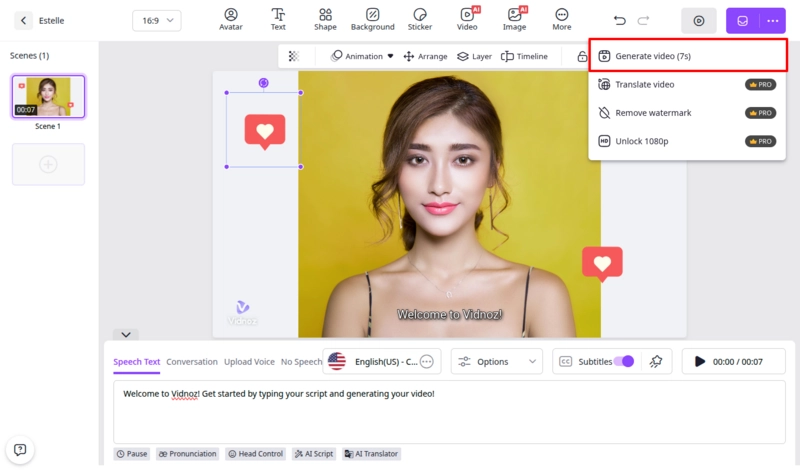The image size is (800, 470).
Task: Open the Sticker tool
Action: click(x=419, y=19)
